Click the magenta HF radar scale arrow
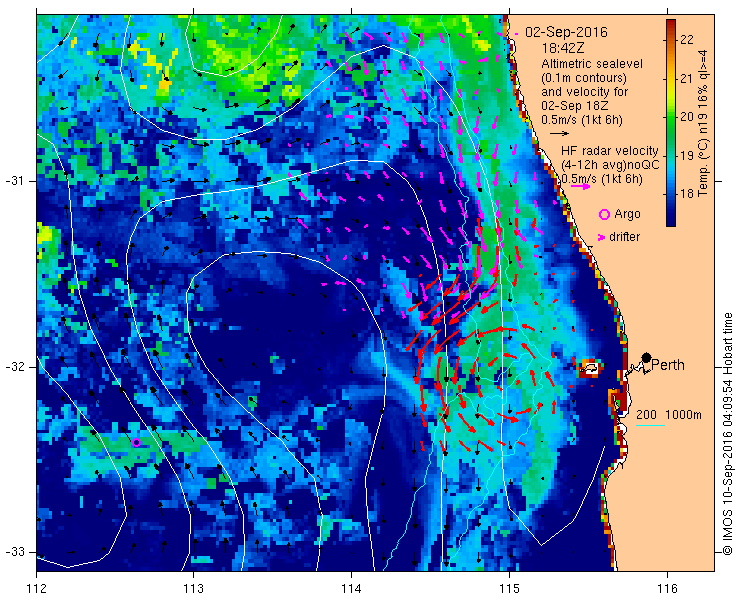 tap(580, 186)
